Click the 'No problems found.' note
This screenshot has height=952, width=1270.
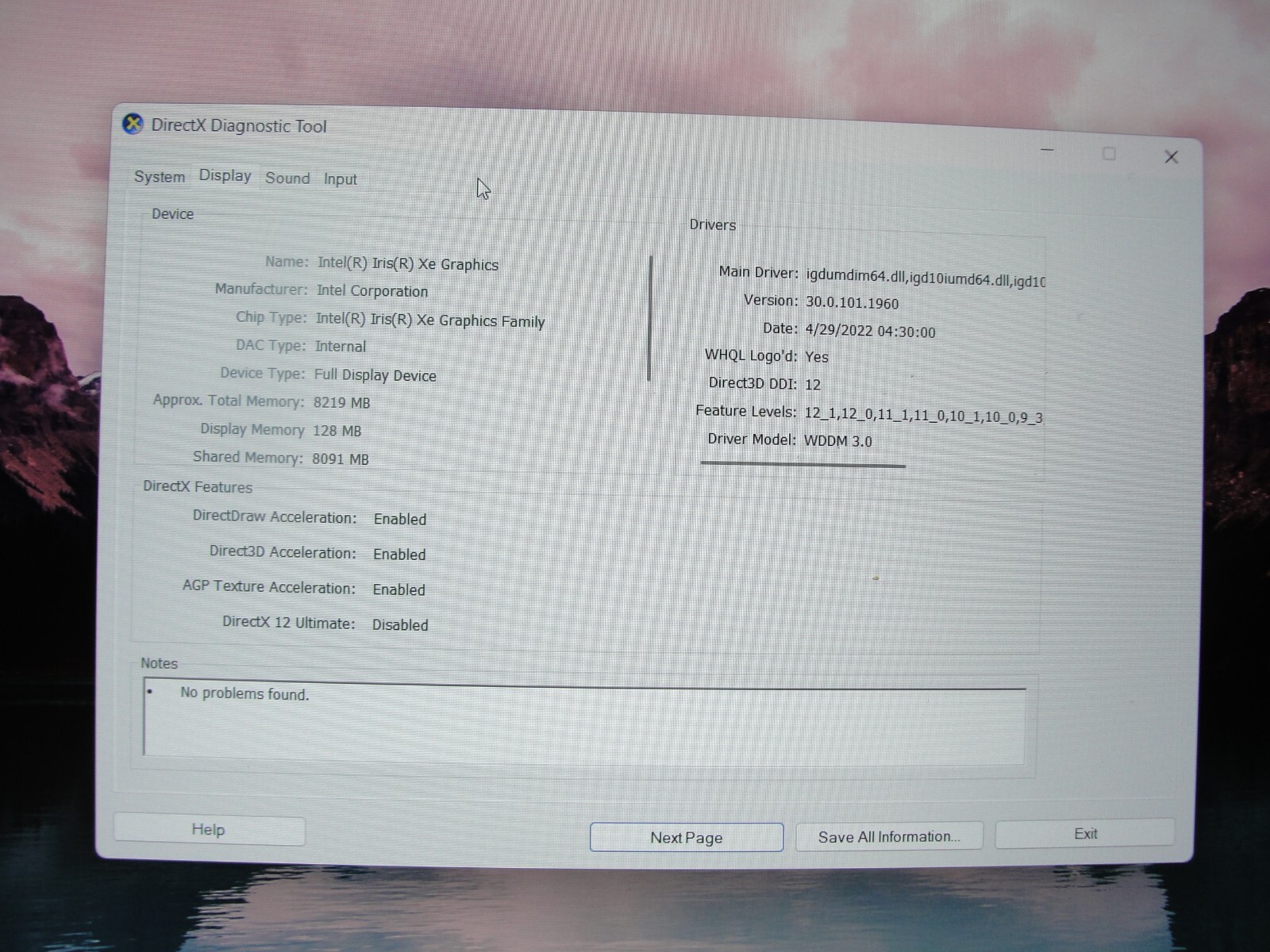click(244, 693)
